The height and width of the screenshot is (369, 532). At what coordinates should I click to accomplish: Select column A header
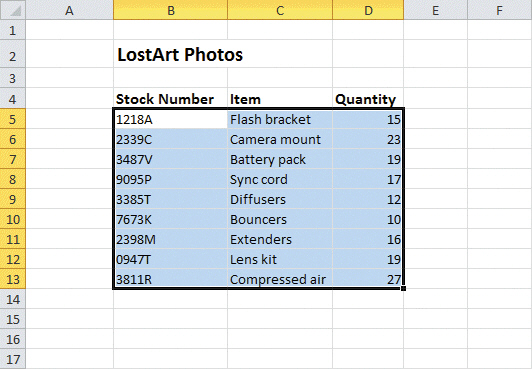[x=70, y=9]
